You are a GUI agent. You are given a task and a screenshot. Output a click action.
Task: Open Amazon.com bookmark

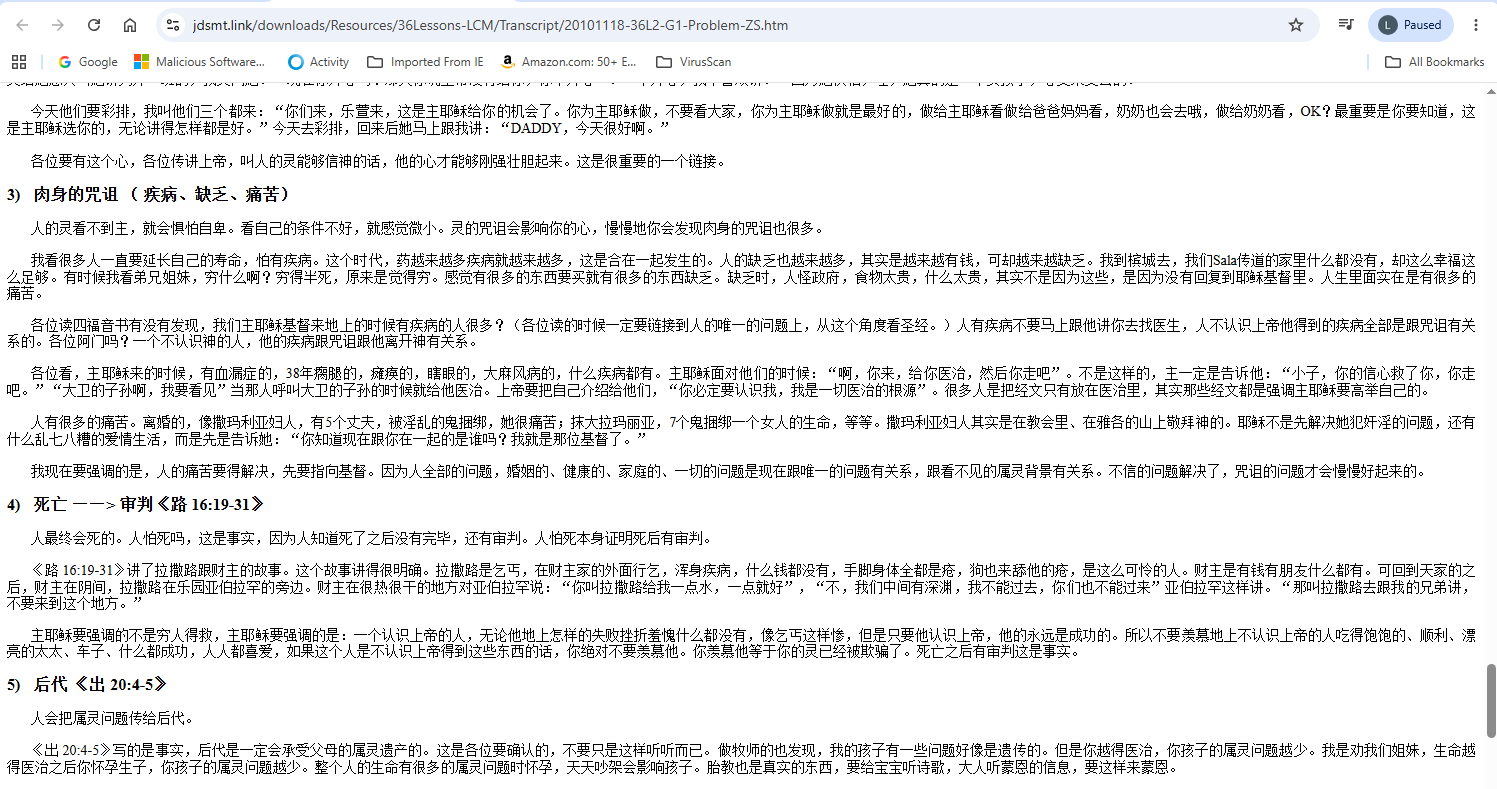click(568, 62)
